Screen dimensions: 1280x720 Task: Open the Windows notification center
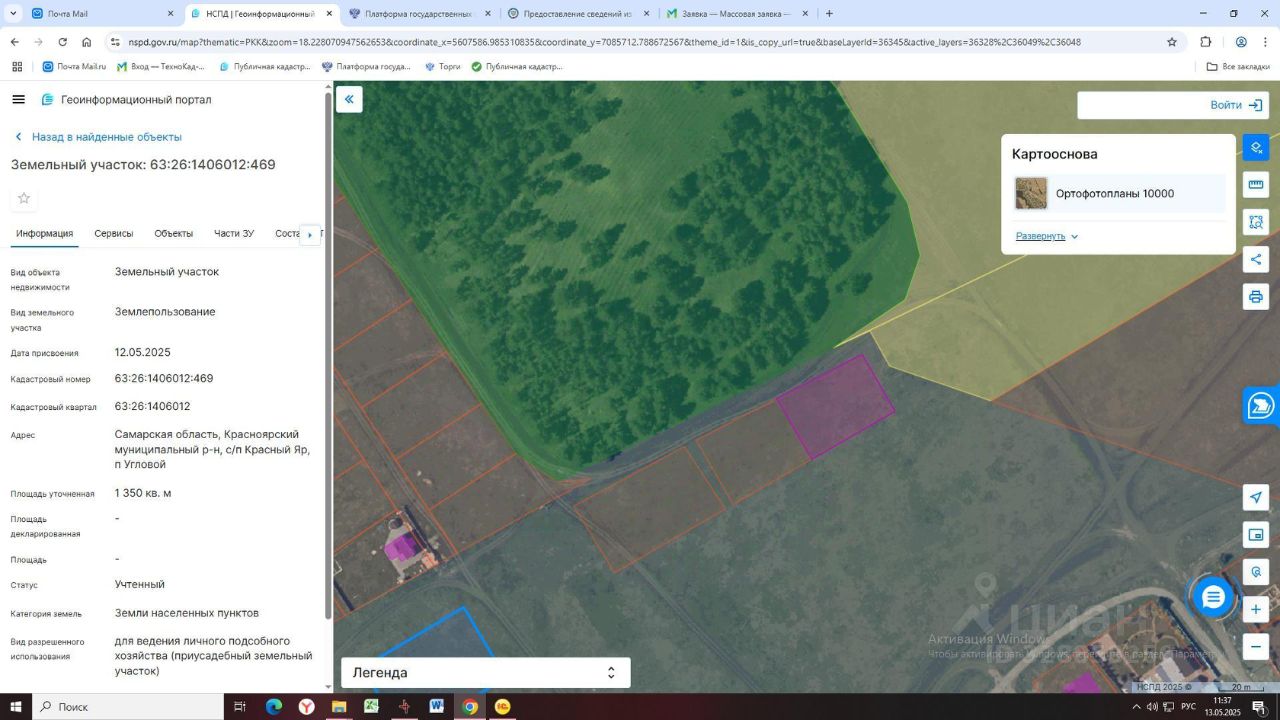[1259, 707]
